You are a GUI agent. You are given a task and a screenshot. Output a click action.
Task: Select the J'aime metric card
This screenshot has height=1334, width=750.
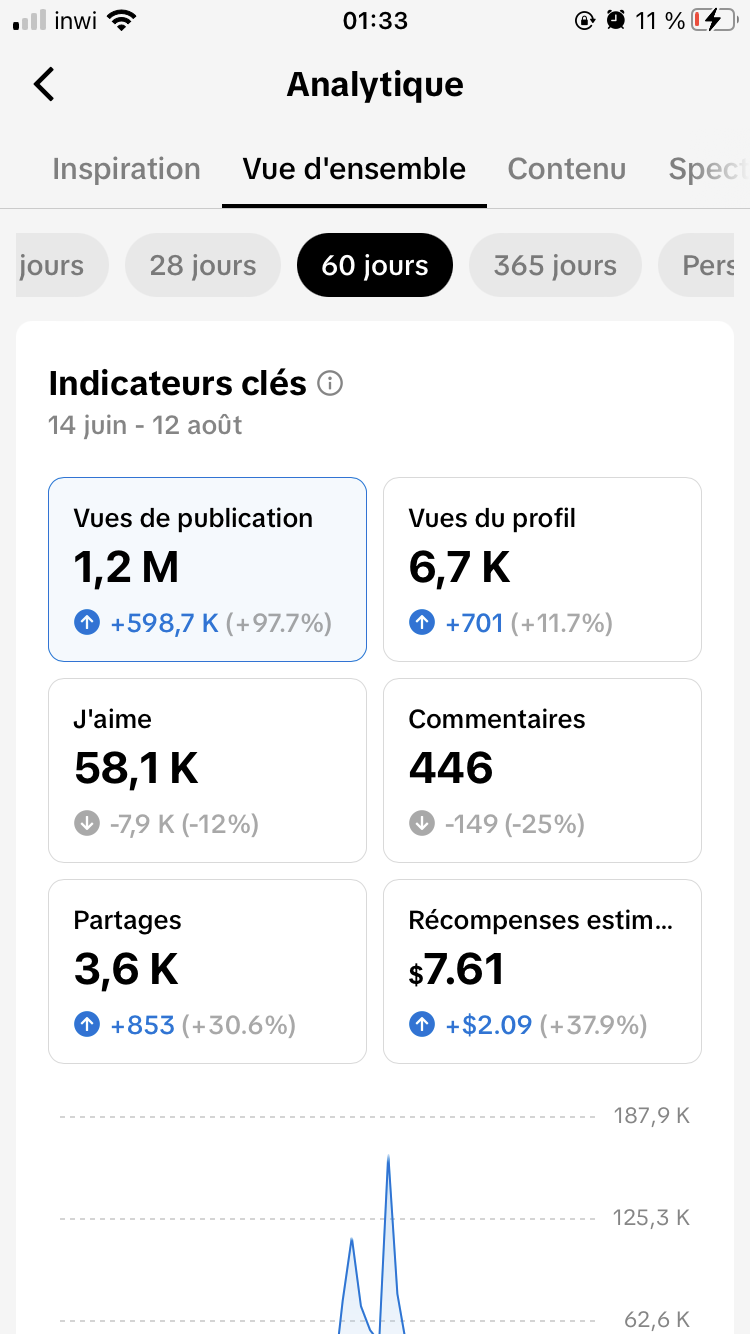pyautogui.click(x=207, y=770)
